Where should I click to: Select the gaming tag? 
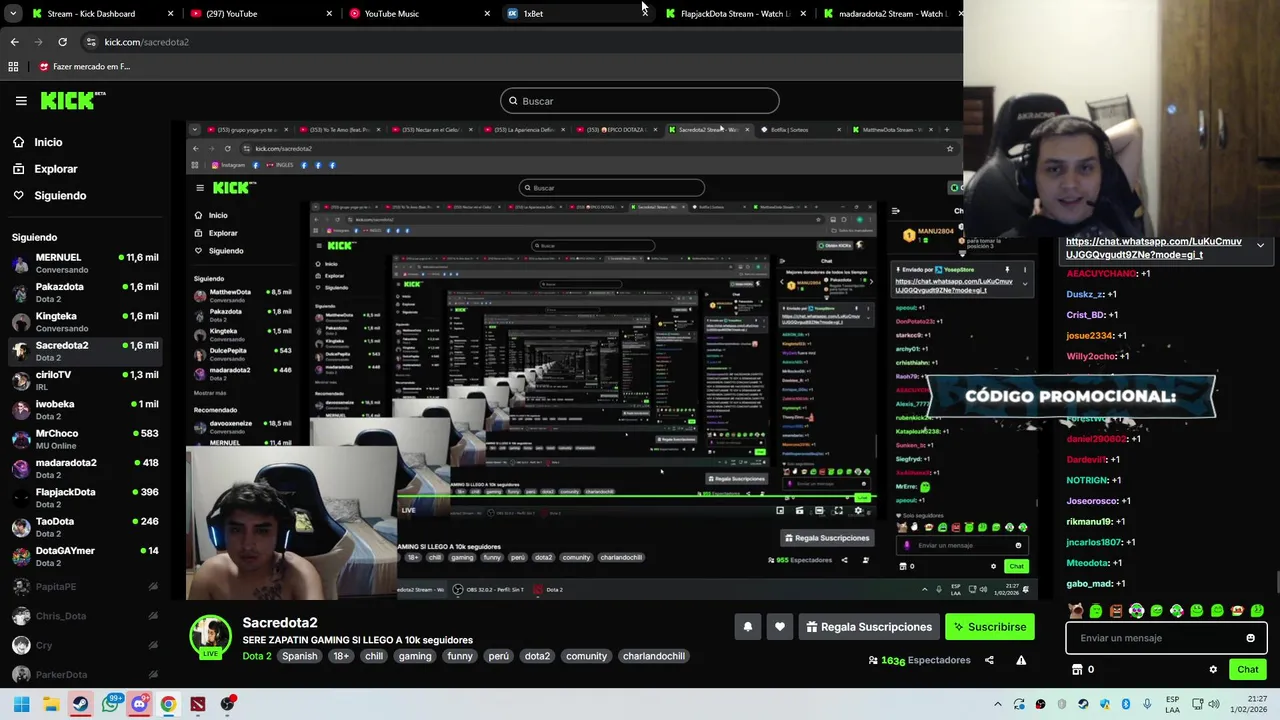pos(415,656)
